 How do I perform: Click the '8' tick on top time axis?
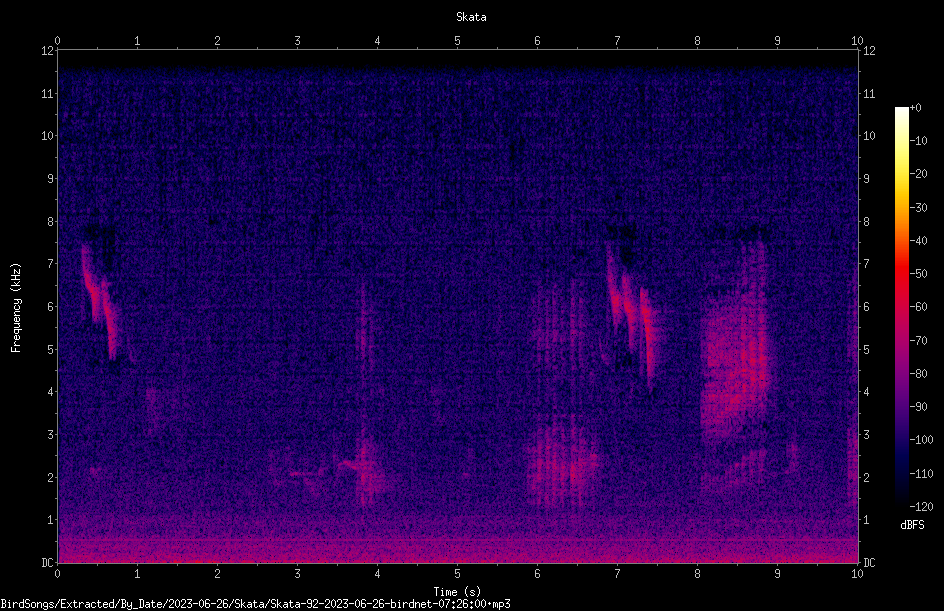697,41
